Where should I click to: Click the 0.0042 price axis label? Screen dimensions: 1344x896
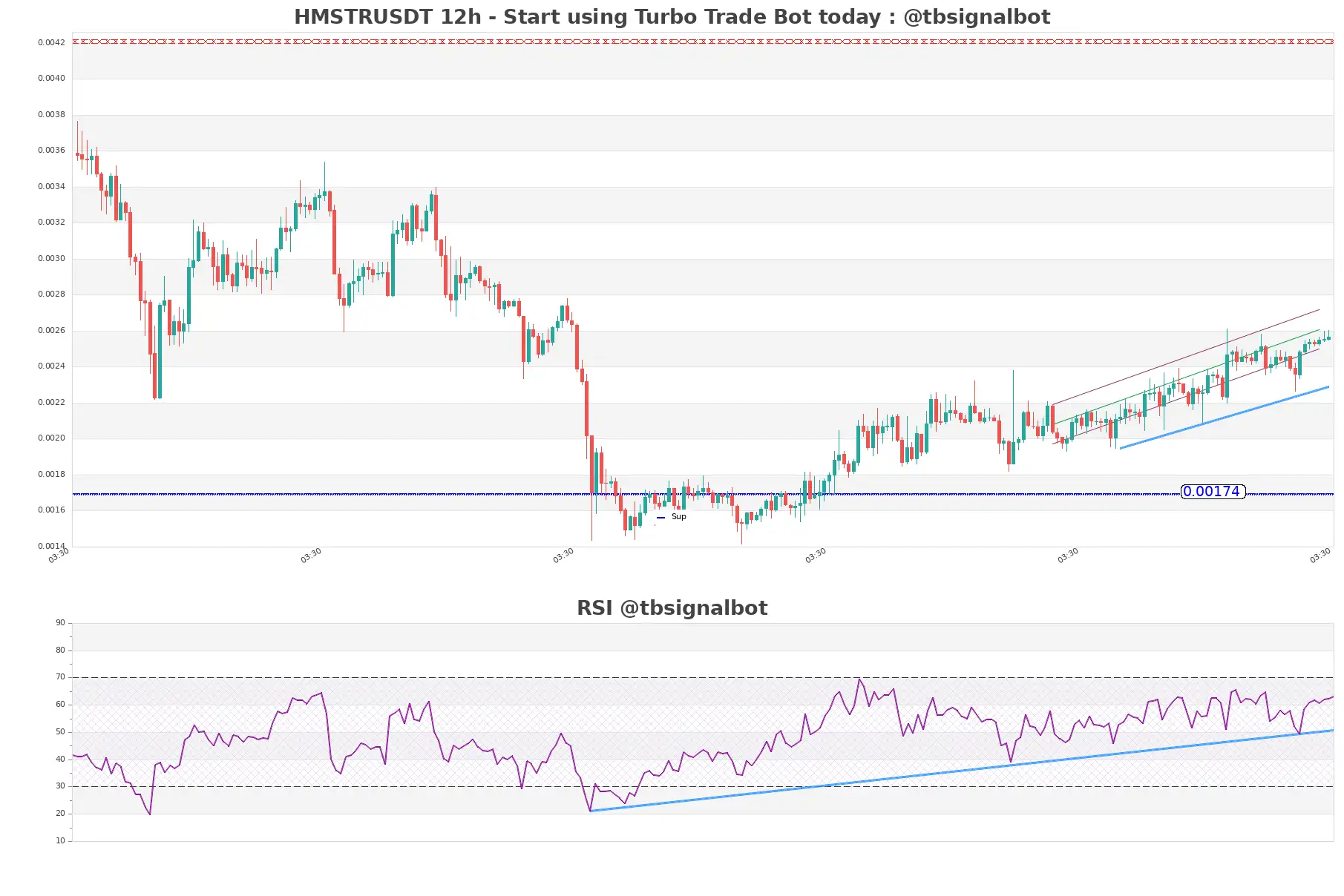[x=51, y=42]
